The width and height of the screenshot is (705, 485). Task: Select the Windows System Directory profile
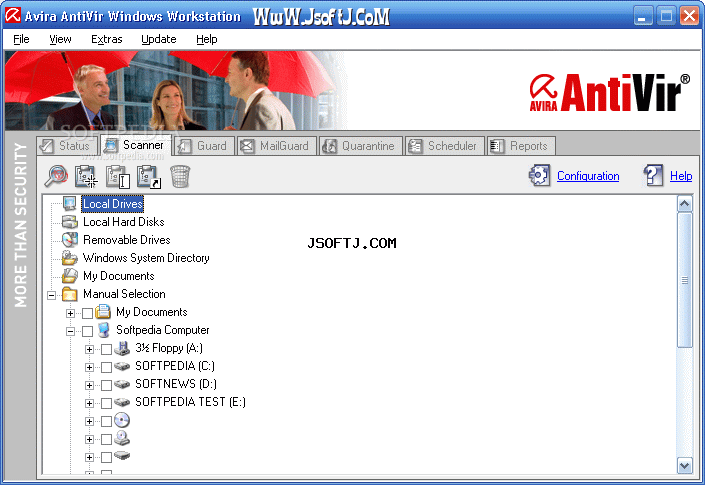146,258
